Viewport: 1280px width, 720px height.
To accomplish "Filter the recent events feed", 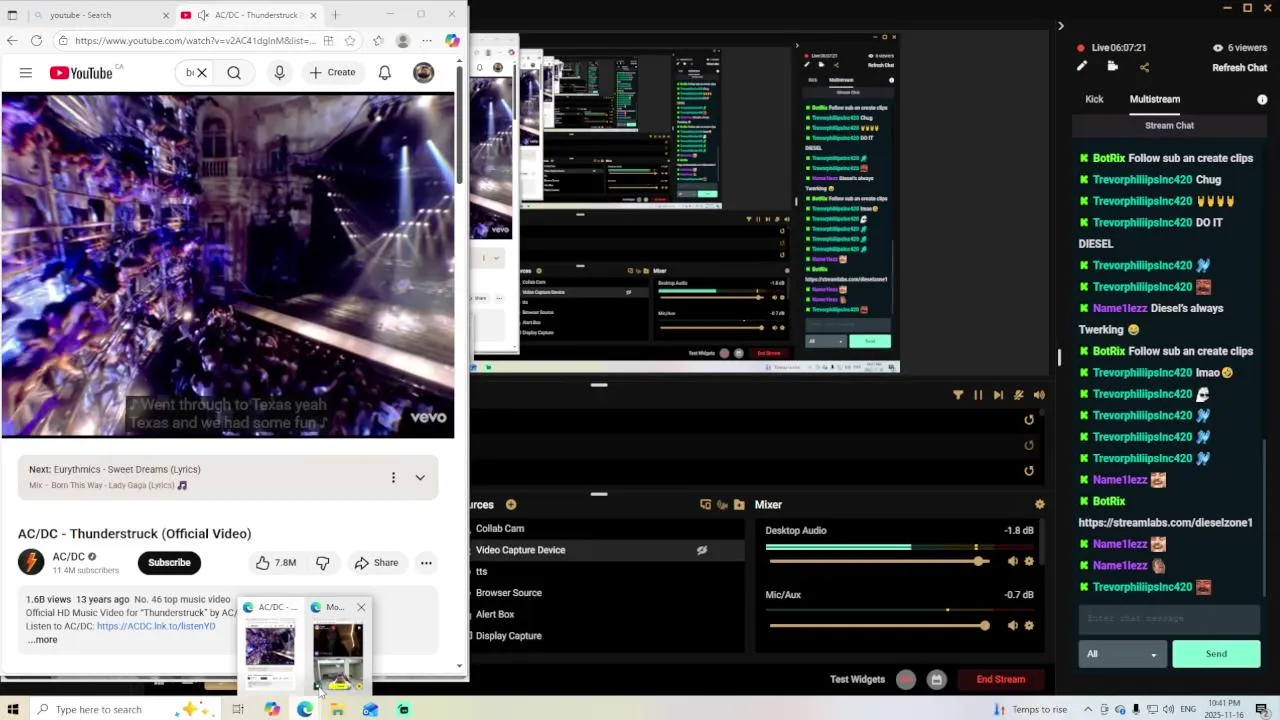I will pos(958,395).
